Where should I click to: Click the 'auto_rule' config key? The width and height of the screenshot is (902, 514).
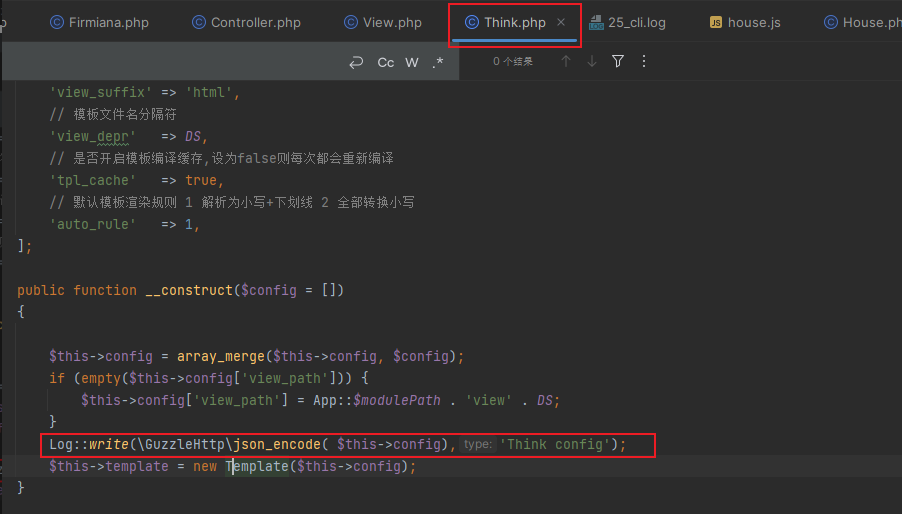pyautogui.click(x=93, y=224)
